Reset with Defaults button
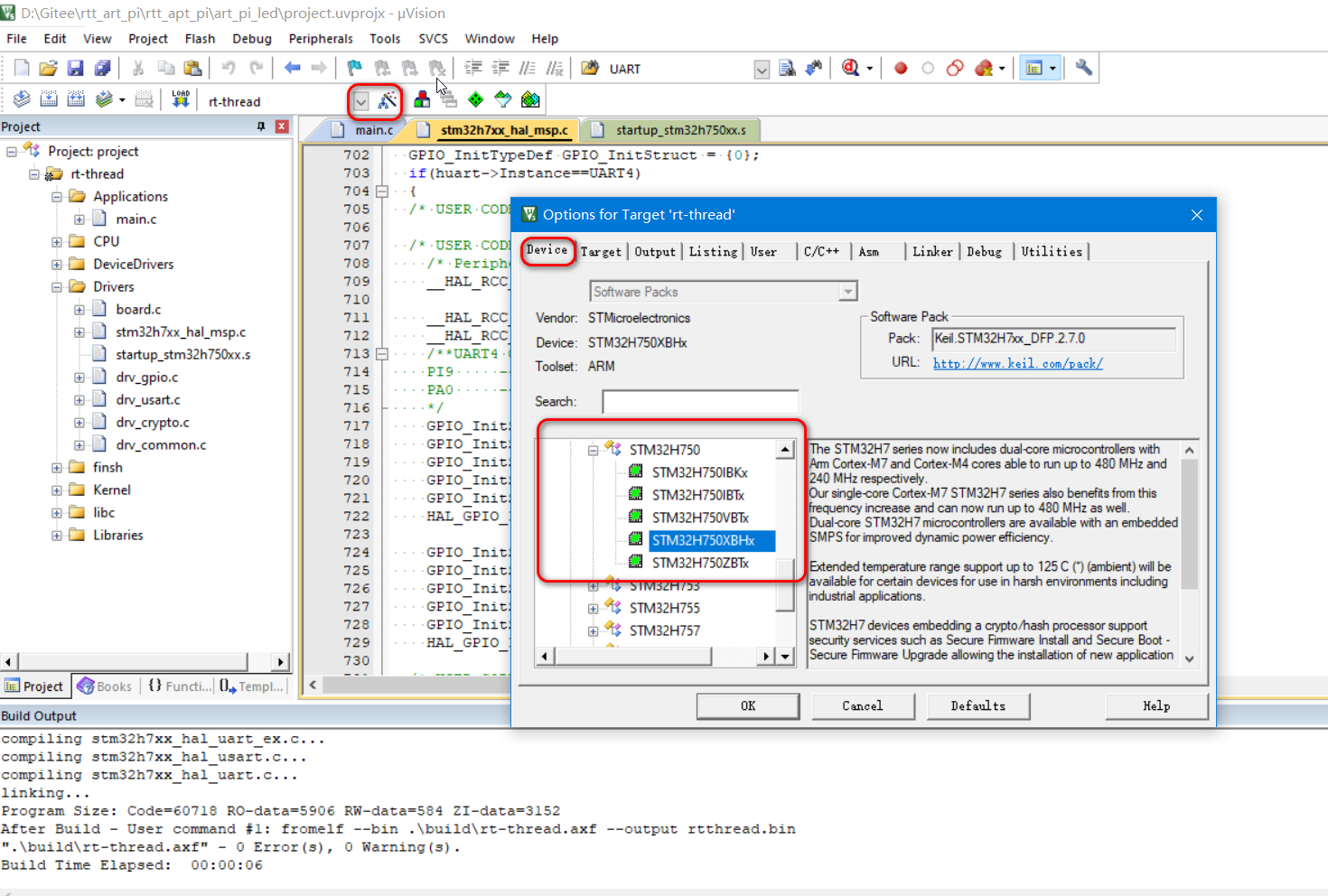This screenshot has width=1328, height=896. (978, 706)
